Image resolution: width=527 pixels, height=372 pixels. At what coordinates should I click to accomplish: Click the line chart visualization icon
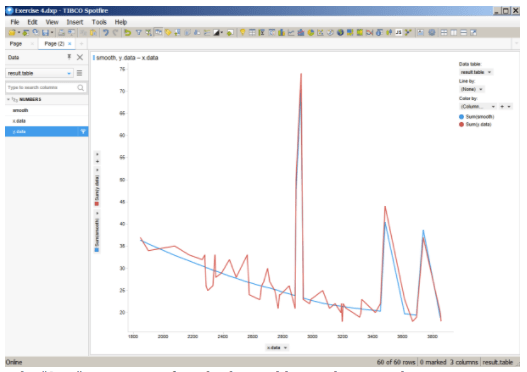(x=291, y=33)
